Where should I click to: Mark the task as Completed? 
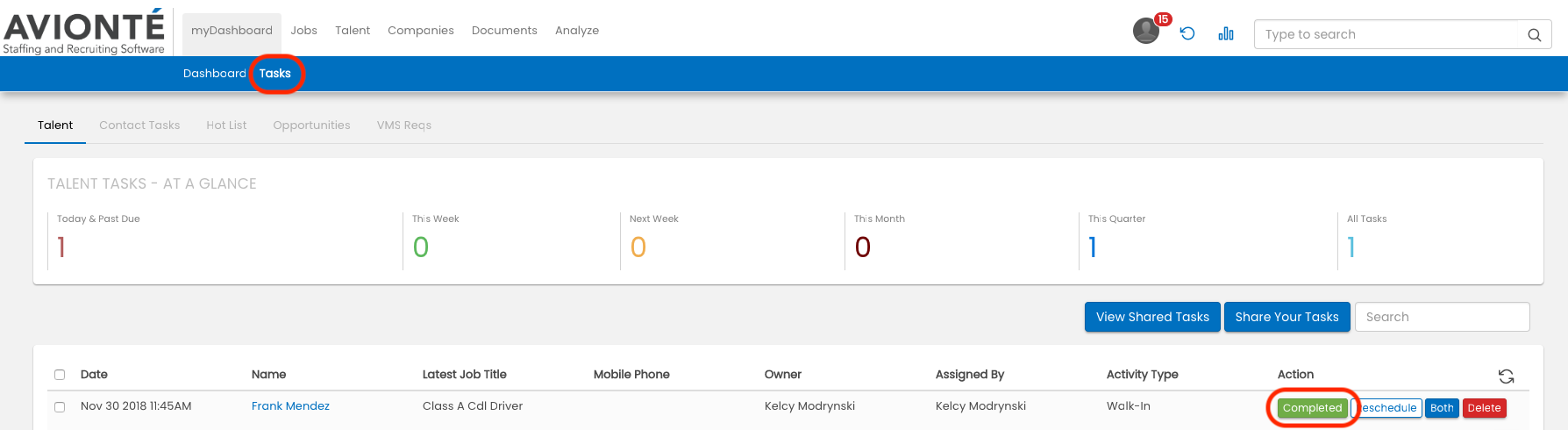pos(1312,408)
